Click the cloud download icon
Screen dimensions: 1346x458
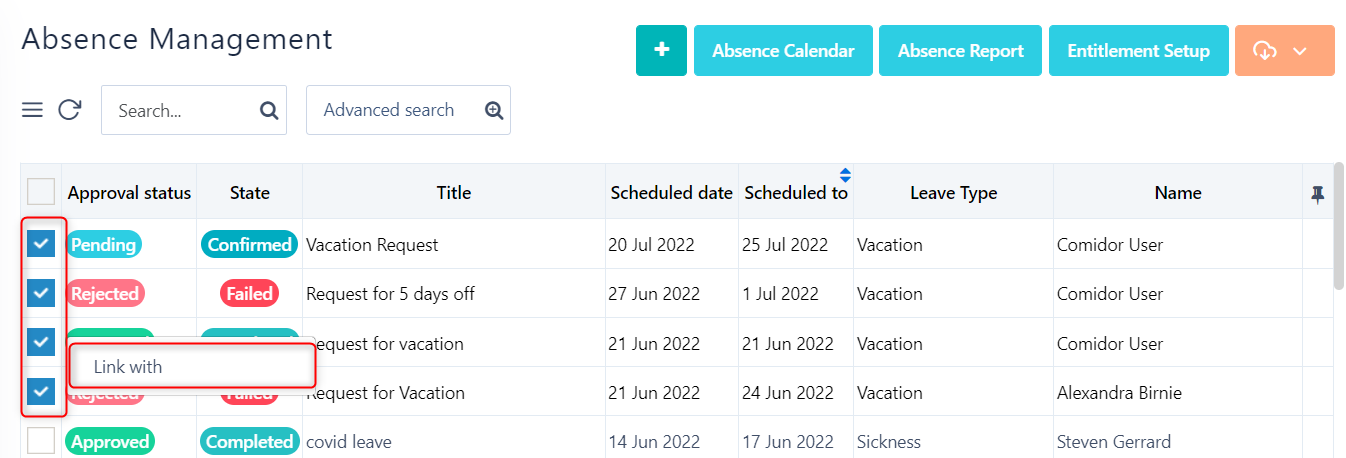pos(1265,51)
